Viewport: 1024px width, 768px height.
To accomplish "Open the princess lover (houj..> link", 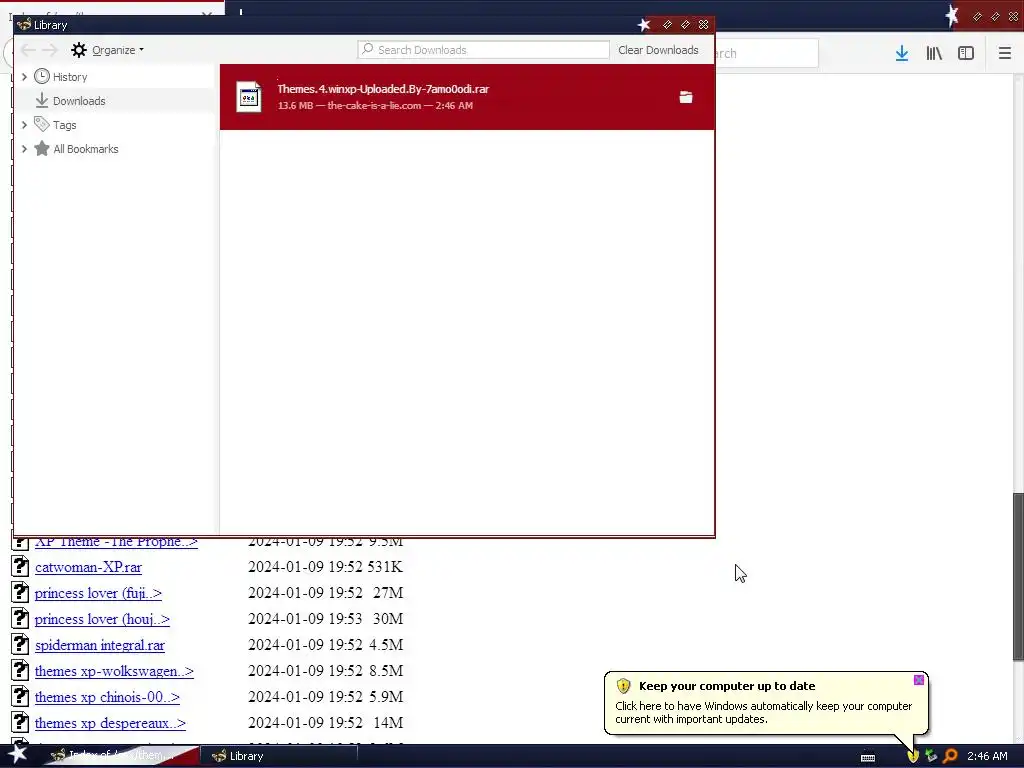I will point(102,619).
